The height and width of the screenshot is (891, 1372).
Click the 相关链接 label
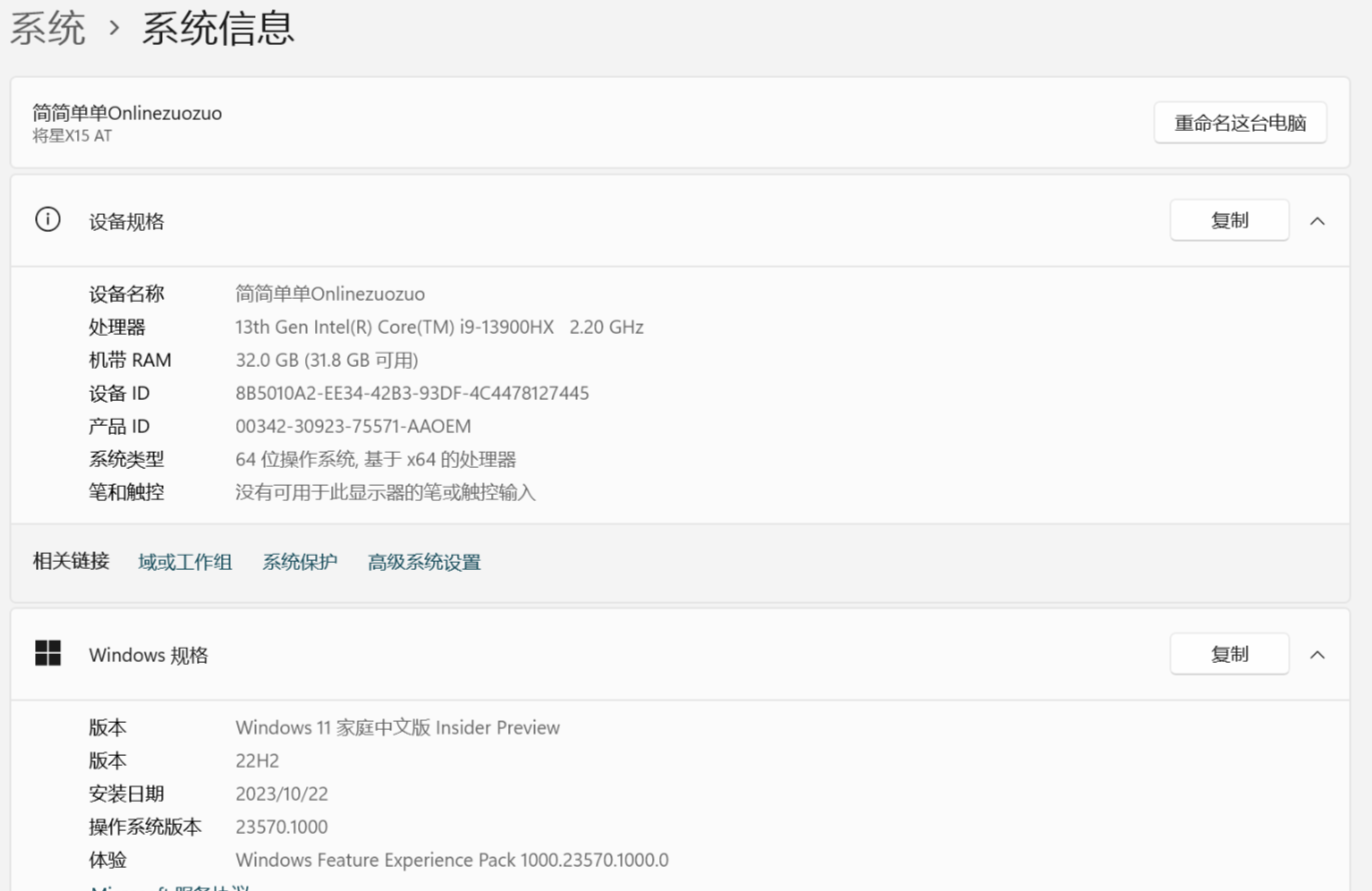click(71, 561)
